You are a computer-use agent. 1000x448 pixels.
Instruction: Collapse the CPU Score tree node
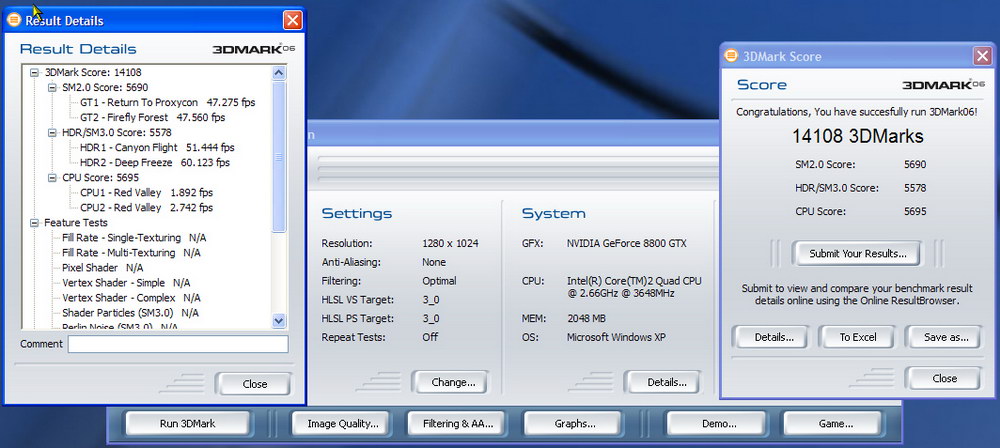[x=52, y=178]
